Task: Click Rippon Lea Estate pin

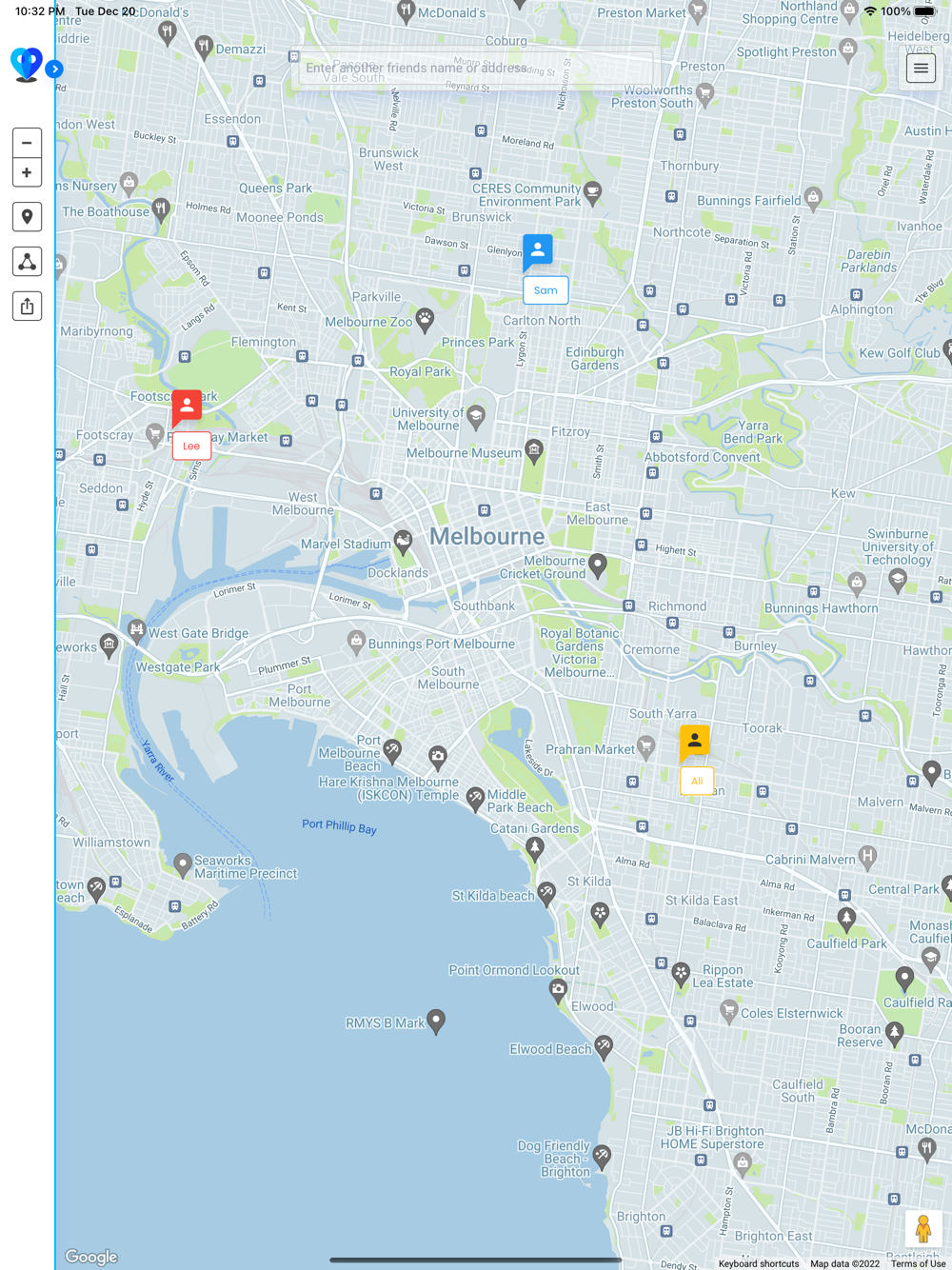Action: tap(681, 973)
